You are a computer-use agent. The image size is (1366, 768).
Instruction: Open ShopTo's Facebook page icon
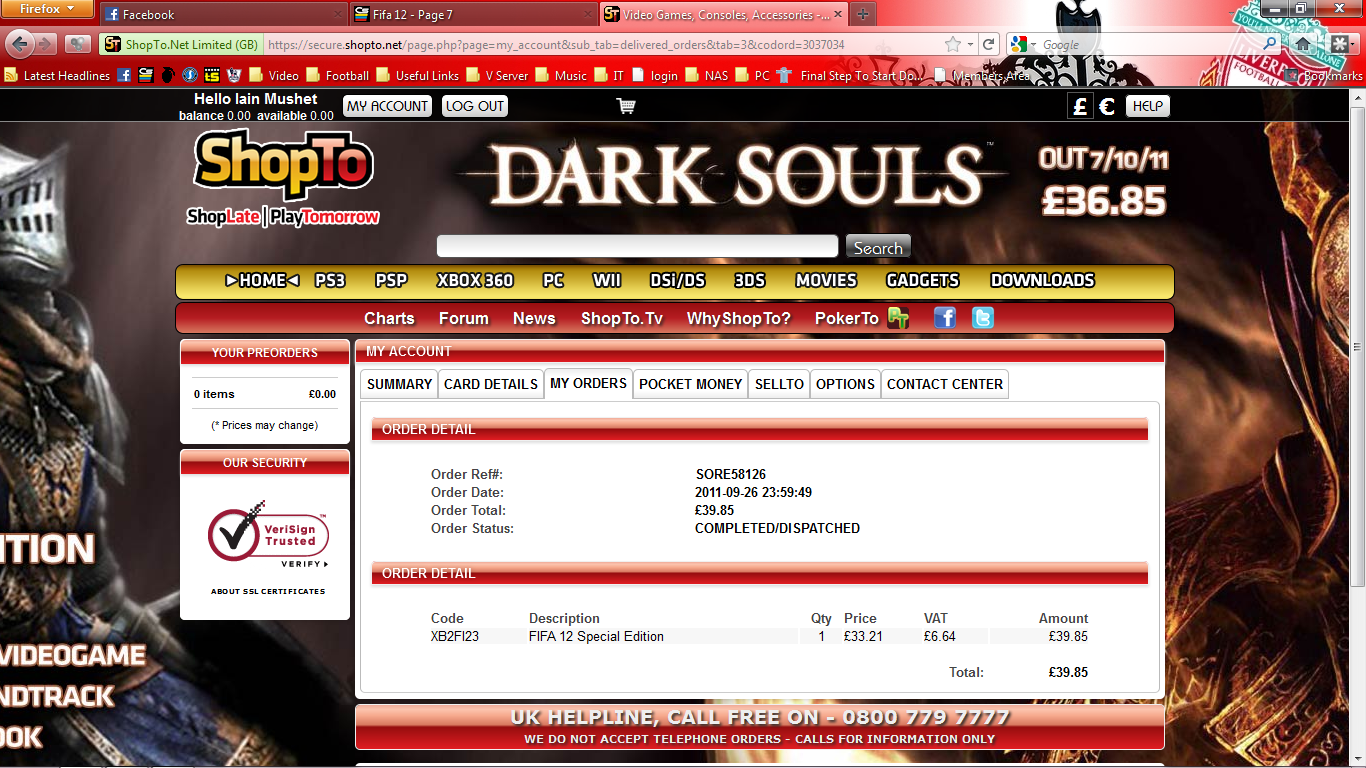944,318
